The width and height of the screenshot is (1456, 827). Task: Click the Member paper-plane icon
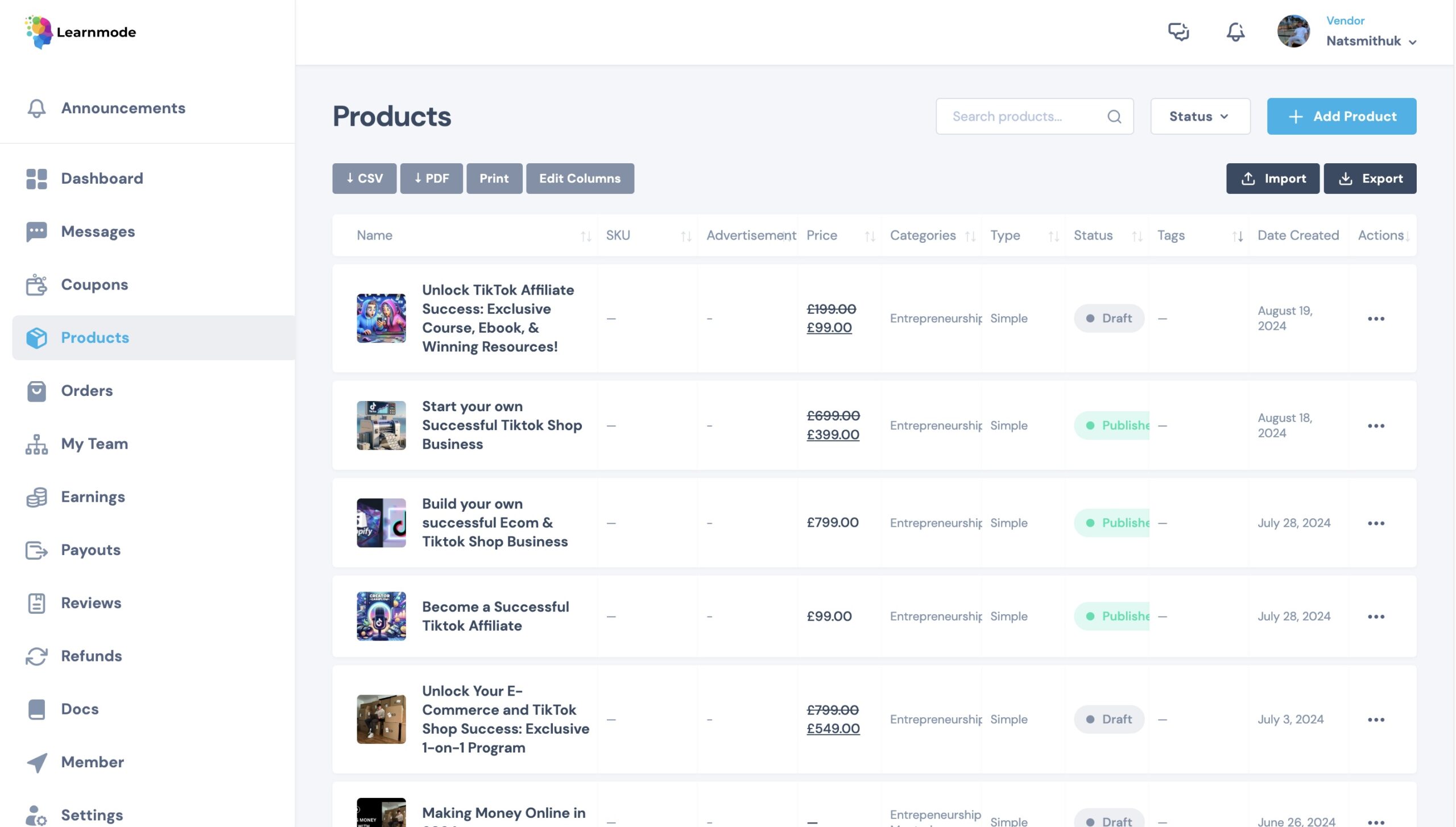[36, 763]
